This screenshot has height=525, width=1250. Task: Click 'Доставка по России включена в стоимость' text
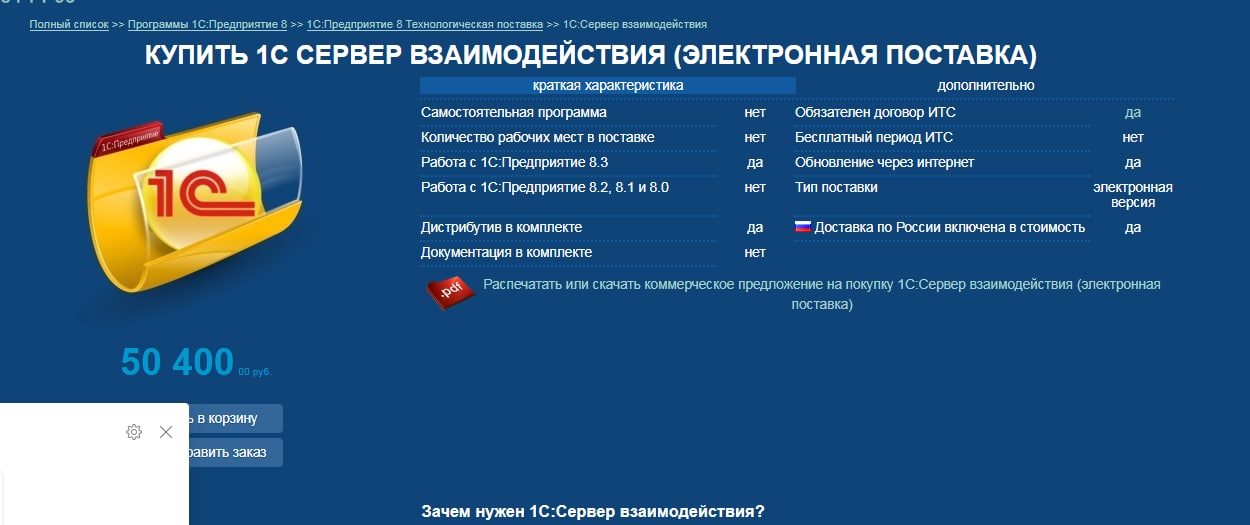[950, 227]
